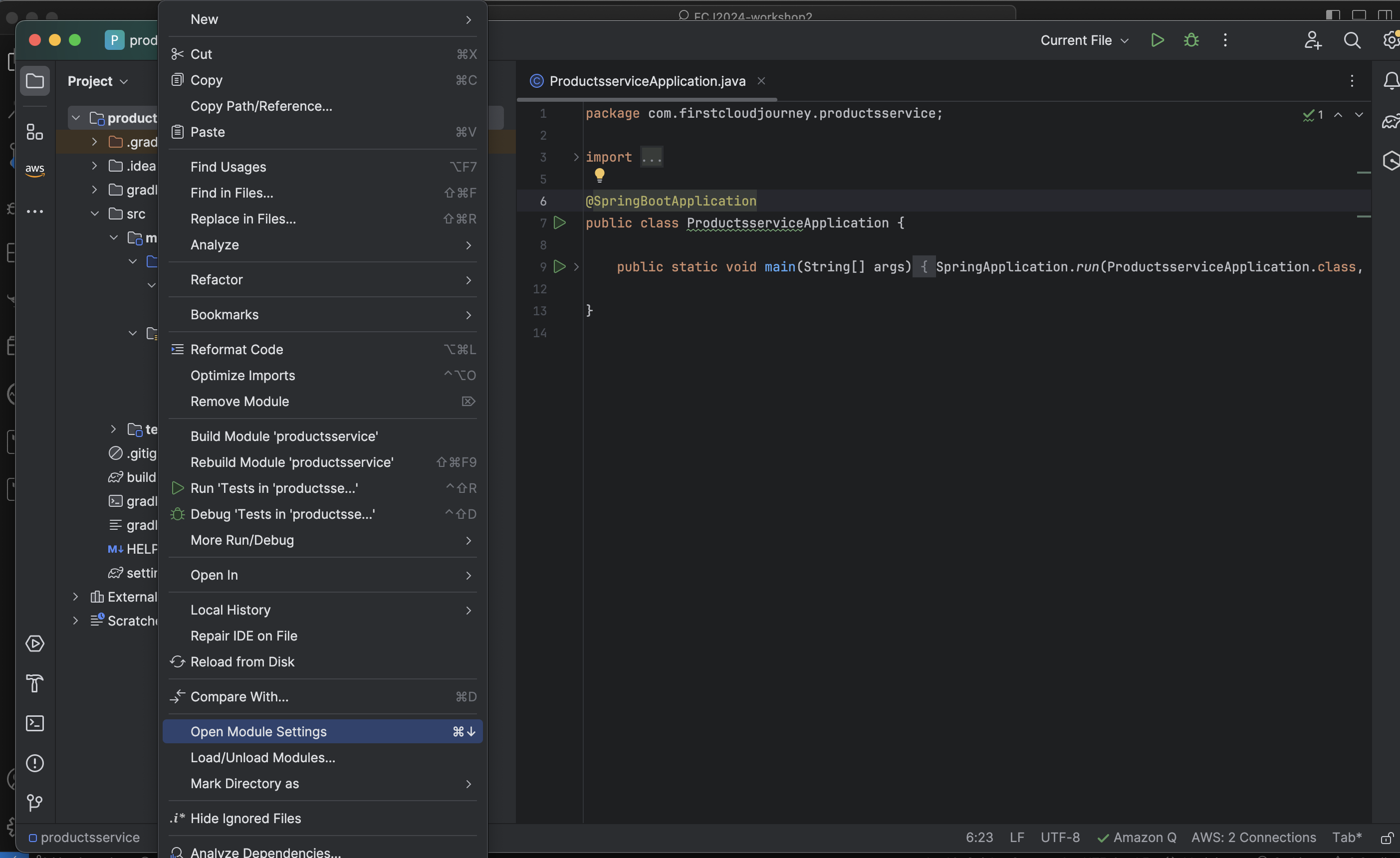This screenshot has width=1400, height=858.
Task: Select Remove Module menu entry
Action: pos(322,401)
